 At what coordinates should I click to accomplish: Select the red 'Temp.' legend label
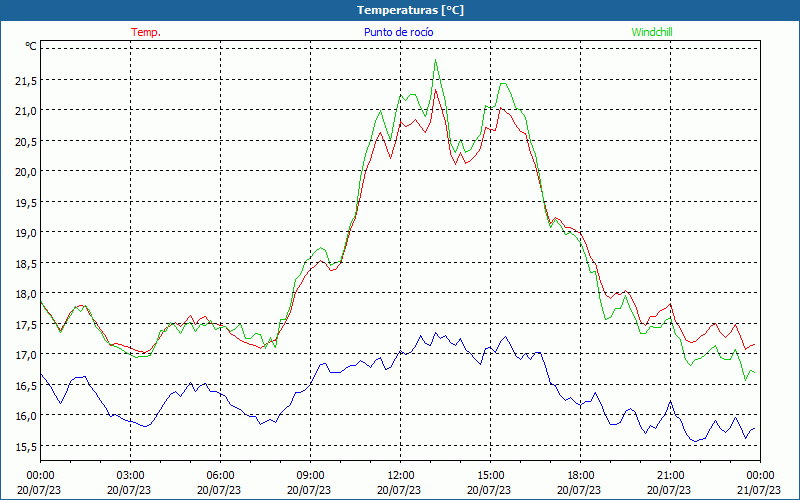(146, 32)
